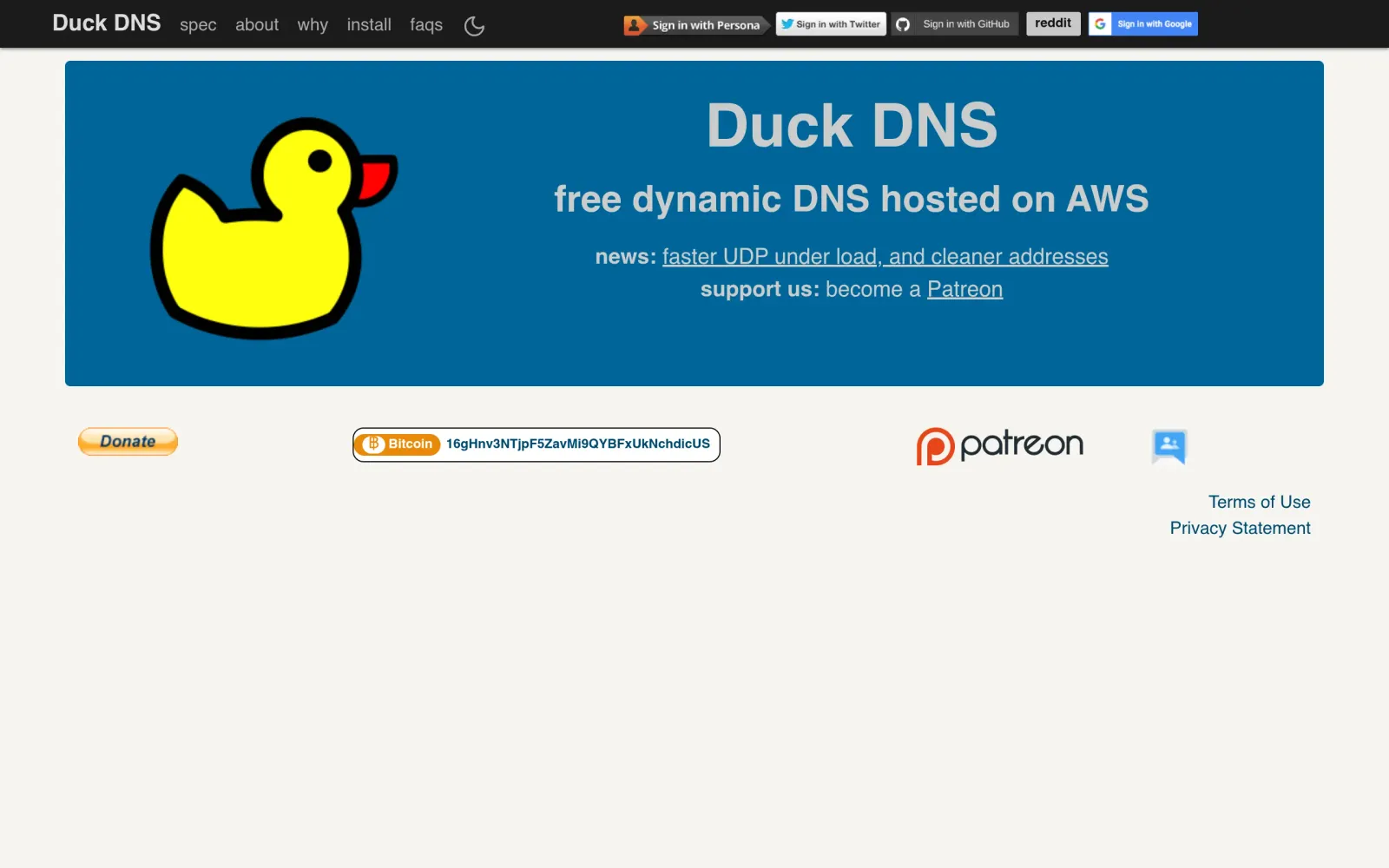Open the Google groups community icon
This screenshot has height=868, width=1389.
(x=1169, y=447)
